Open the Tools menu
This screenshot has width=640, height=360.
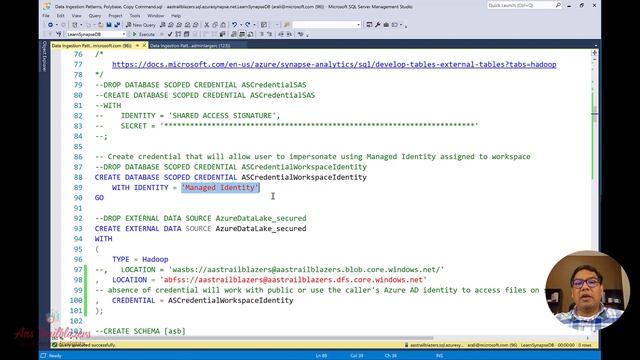coord(135,16)
